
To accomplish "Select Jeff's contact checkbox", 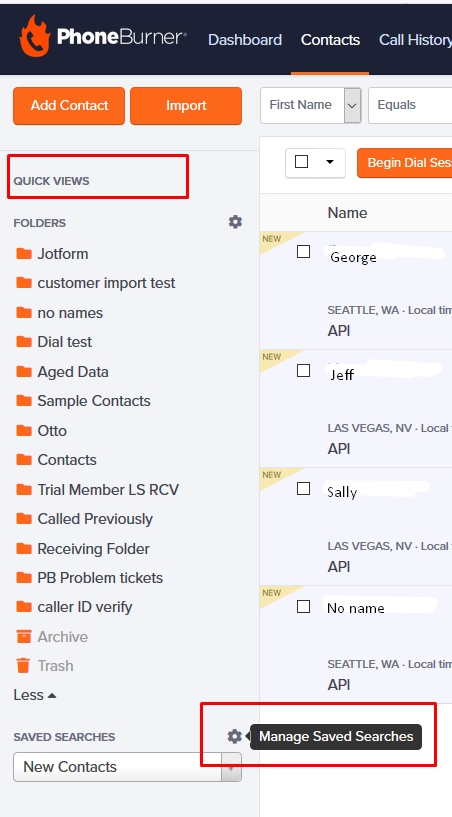I will pos(303,370).
